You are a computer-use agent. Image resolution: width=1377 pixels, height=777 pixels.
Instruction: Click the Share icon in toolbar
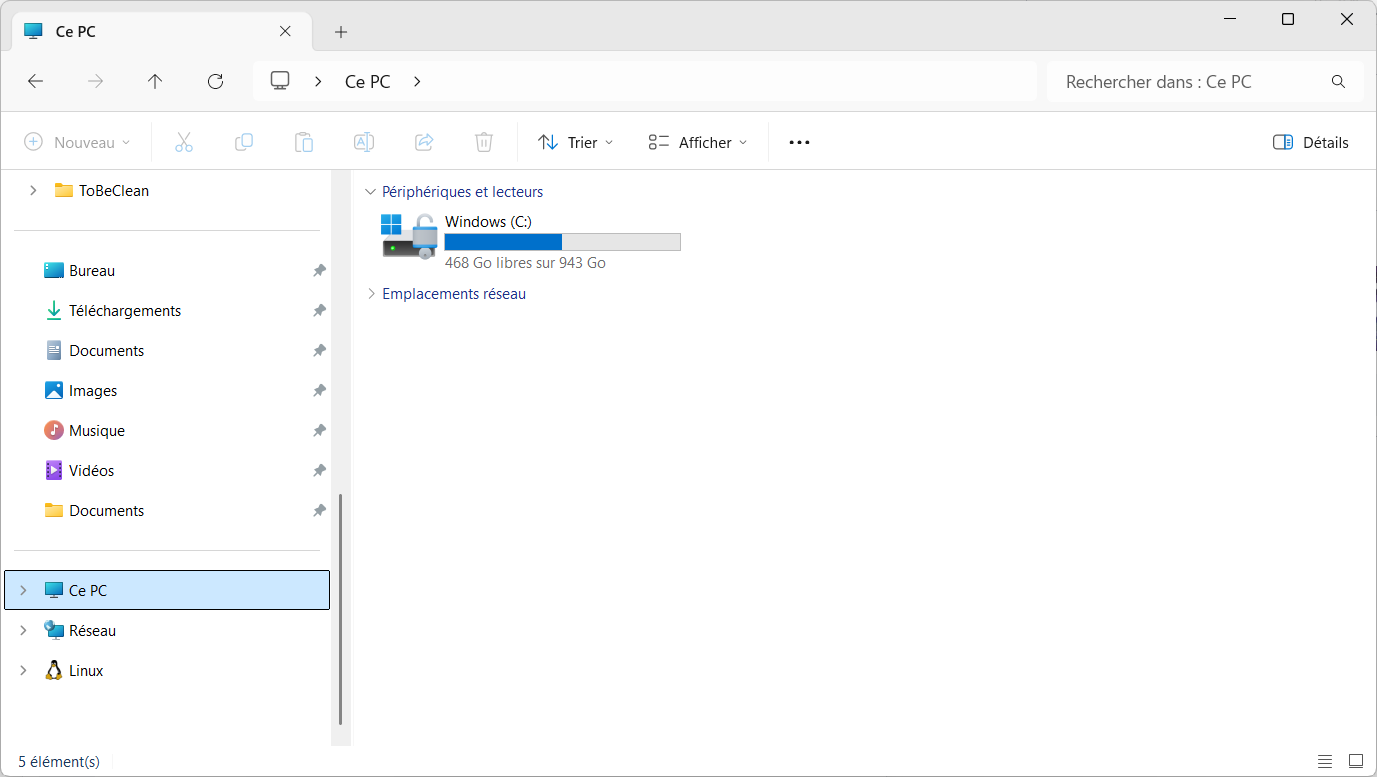pyautogui.click(x=424, y=142)
